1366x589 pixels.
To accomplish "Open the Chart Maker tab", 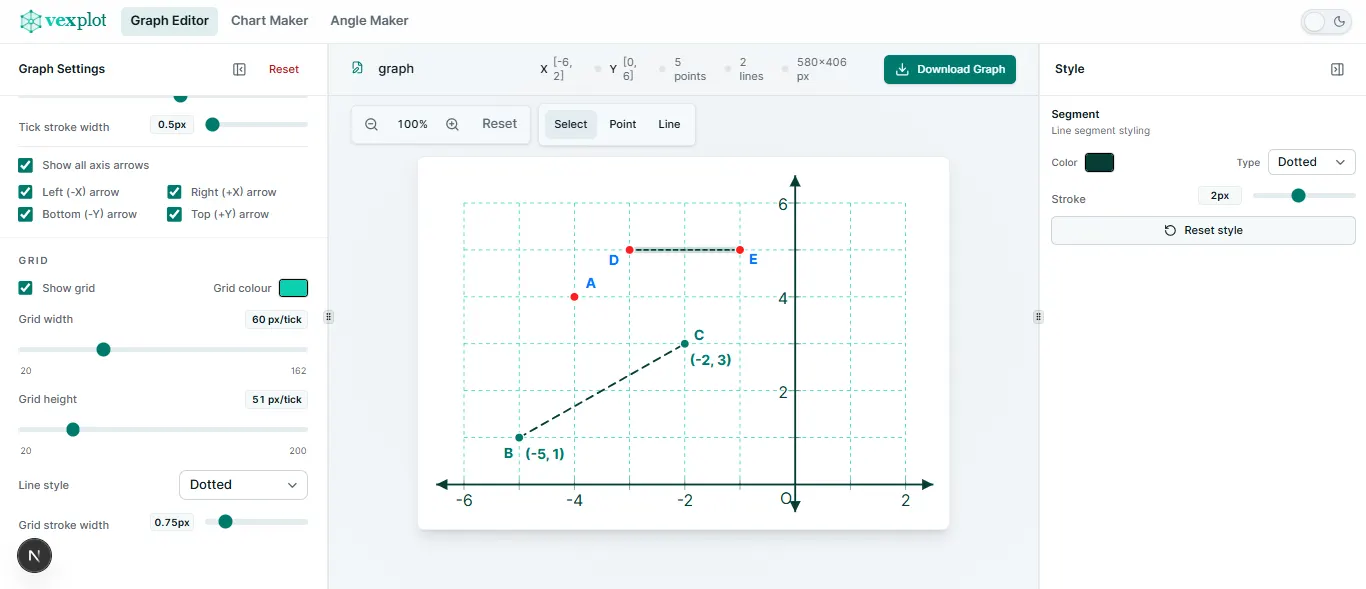I will [269, 21].
